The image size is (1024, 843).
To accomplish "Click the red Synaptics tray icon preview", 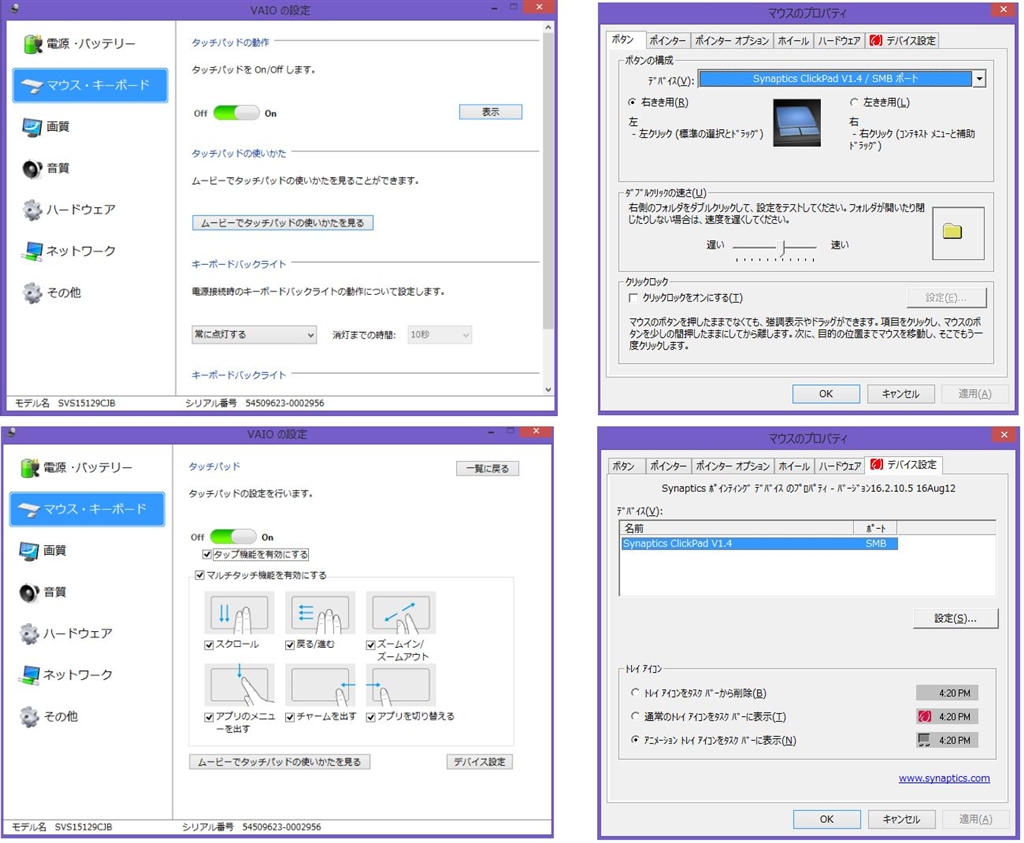I will tap(925, 717).
